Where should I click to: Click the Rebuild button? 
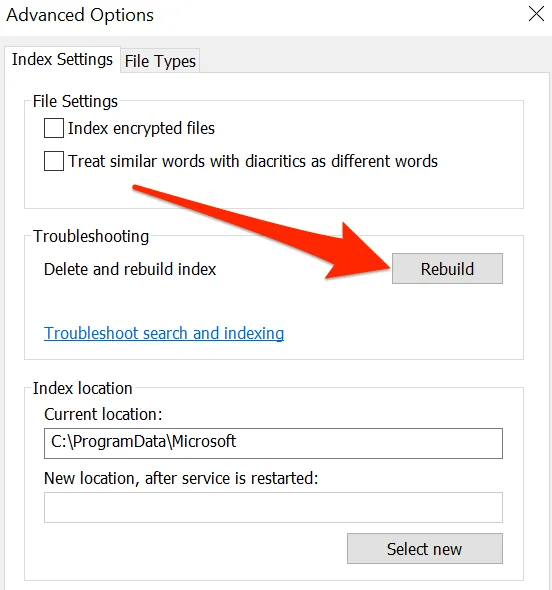(447, 269)
